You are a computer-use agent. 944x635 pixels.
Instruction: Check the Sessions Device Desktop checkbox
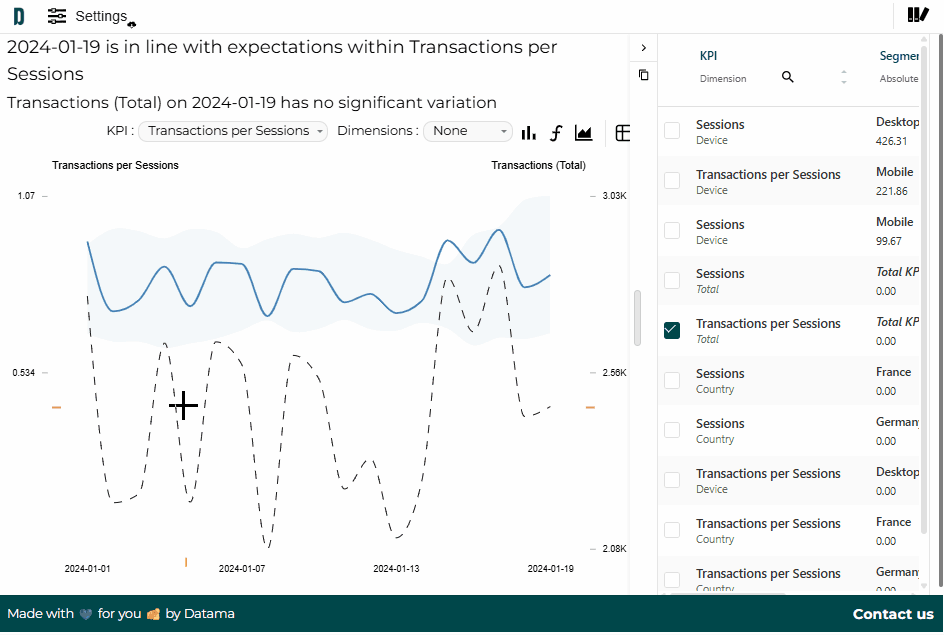(672, 131)
